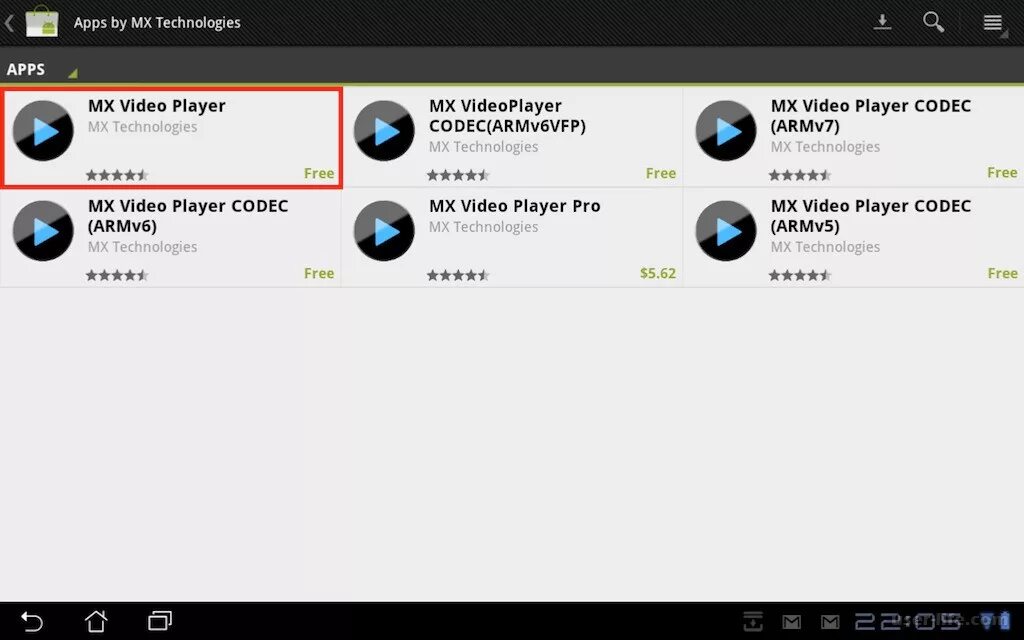This screenshot has width=1024, height=640.
Task: Open the Android Market bag icon
Action: point(42,22)
